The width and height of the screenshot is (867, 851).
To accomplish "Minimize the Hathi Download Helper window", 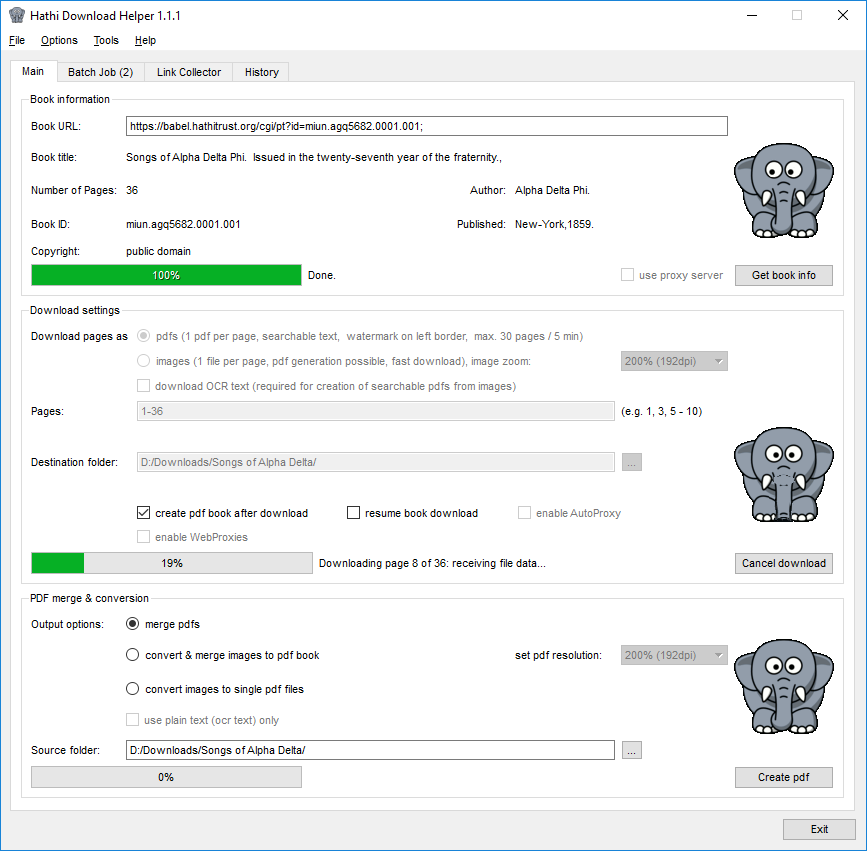I will 751,15.
